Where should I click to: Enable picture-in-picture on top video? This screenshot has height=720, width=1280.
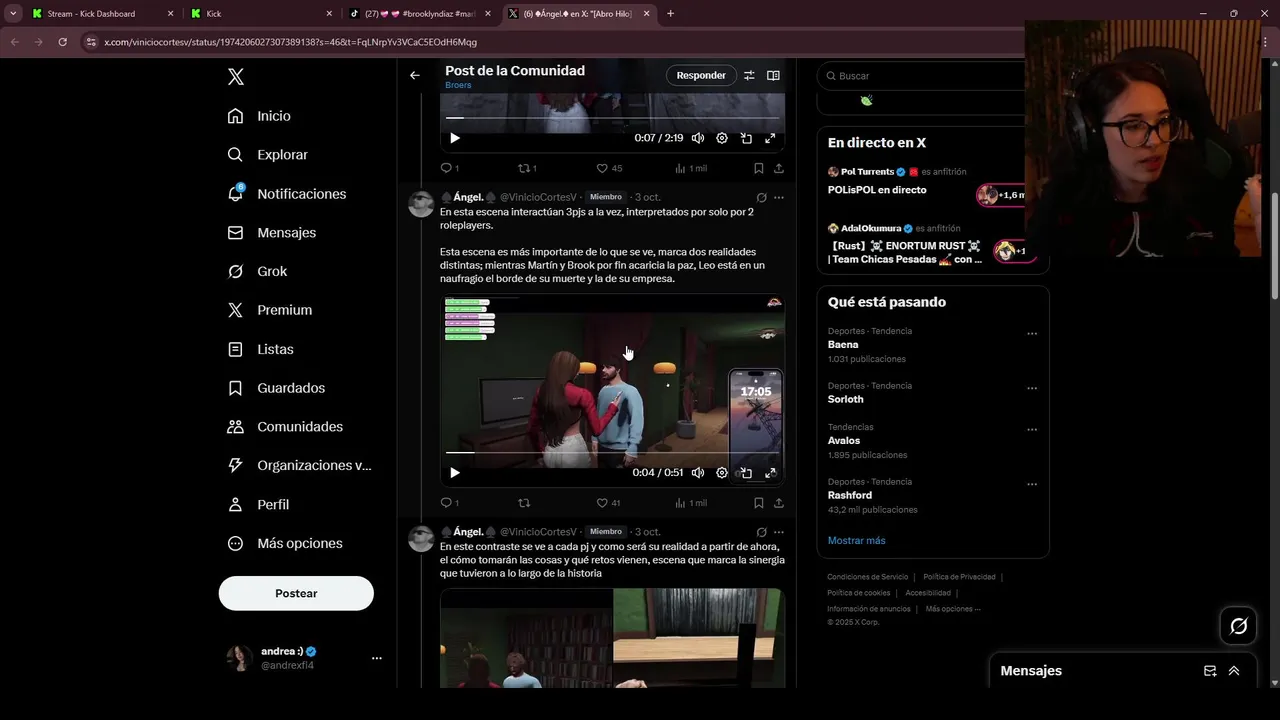pyautogui.click(x=746, y=138)
